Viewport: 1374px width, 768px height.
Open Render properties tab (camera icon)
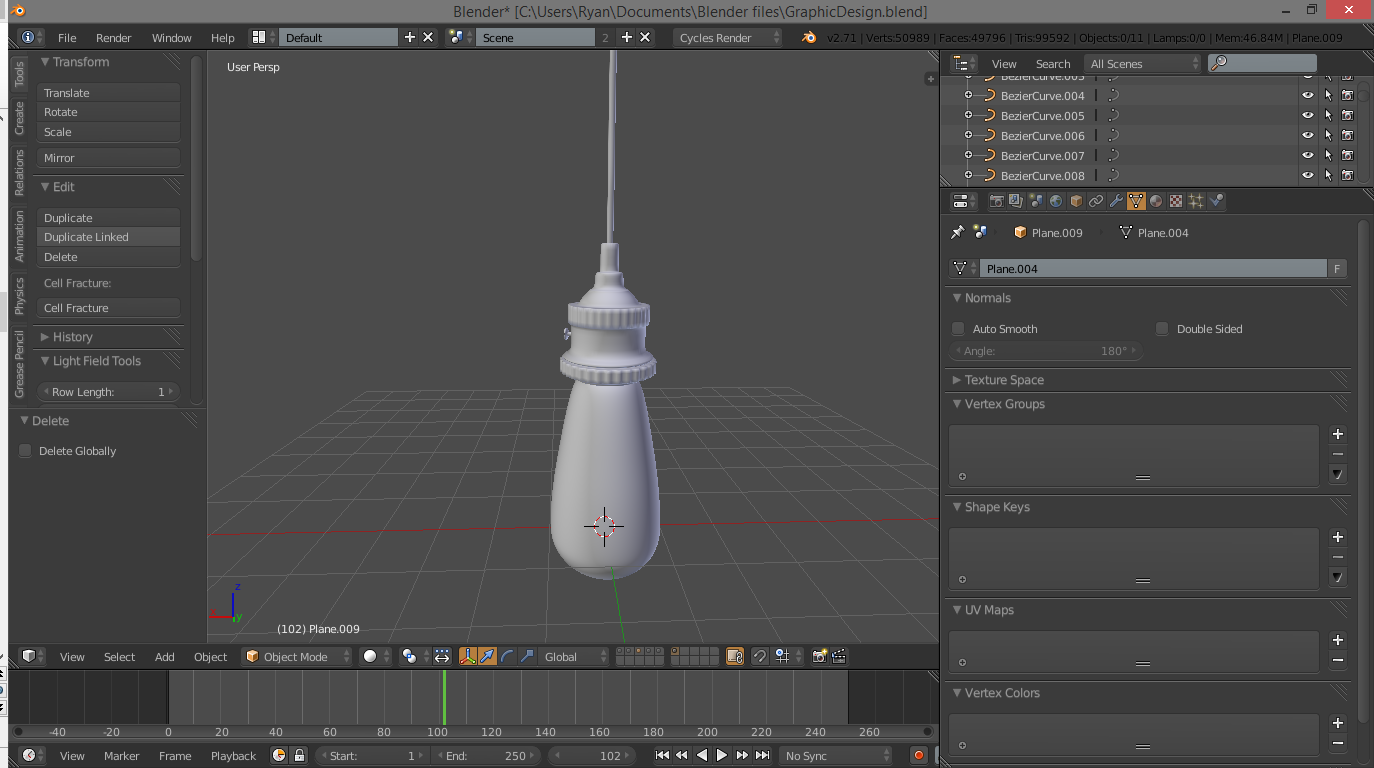tap(996, 201)
